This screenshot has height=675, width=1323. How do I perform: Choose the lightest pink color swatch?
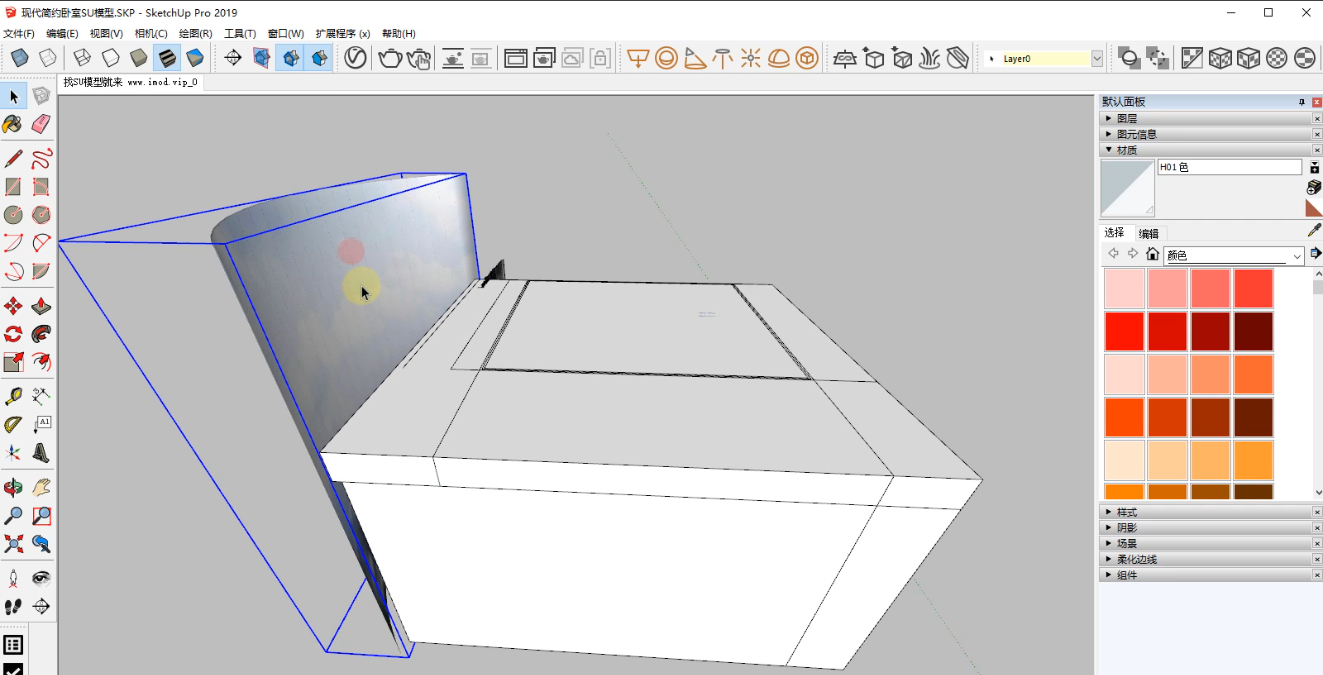tap(1124, 289)
